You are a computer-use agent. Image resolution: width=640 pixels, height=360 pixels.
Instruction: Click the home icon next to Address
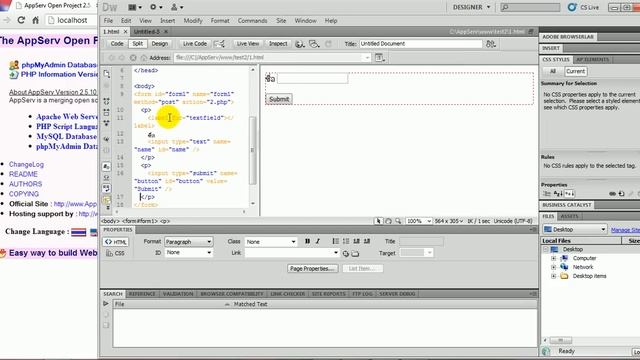coord(144,58)
